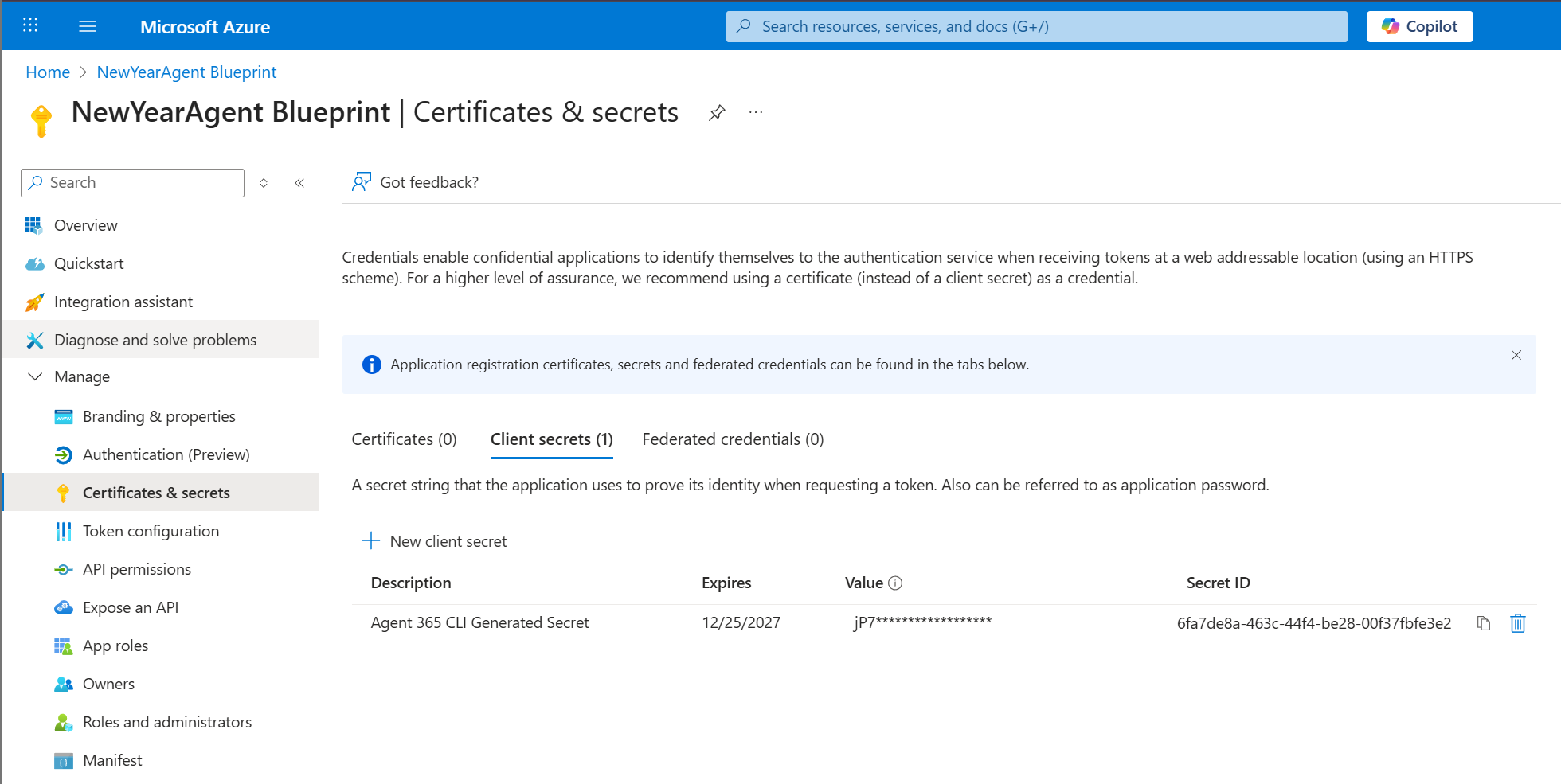Screen dimensions: 1561x784
Task: Click the app launcher grid icon
Action: (x=30, y=25)
